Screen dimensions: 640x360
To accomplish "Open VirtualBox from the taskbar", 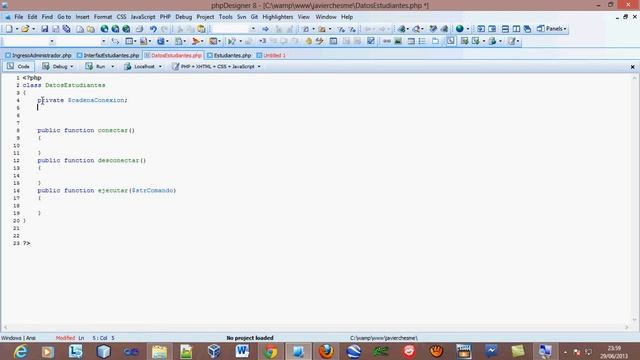I will (x=215, y=351).
